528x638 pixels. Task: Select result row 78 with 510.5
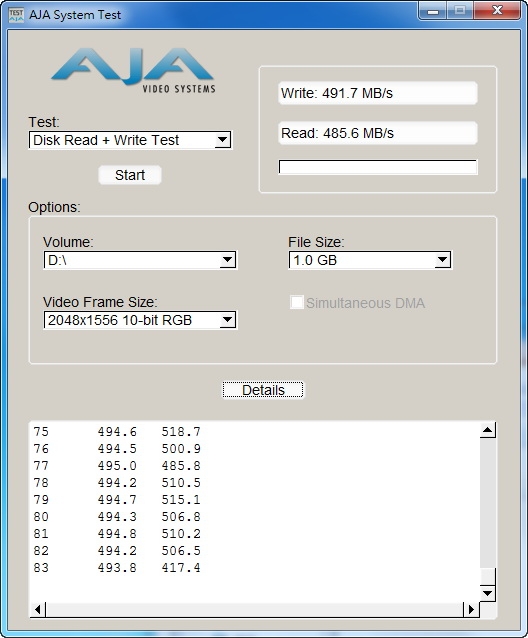(117, 483)
